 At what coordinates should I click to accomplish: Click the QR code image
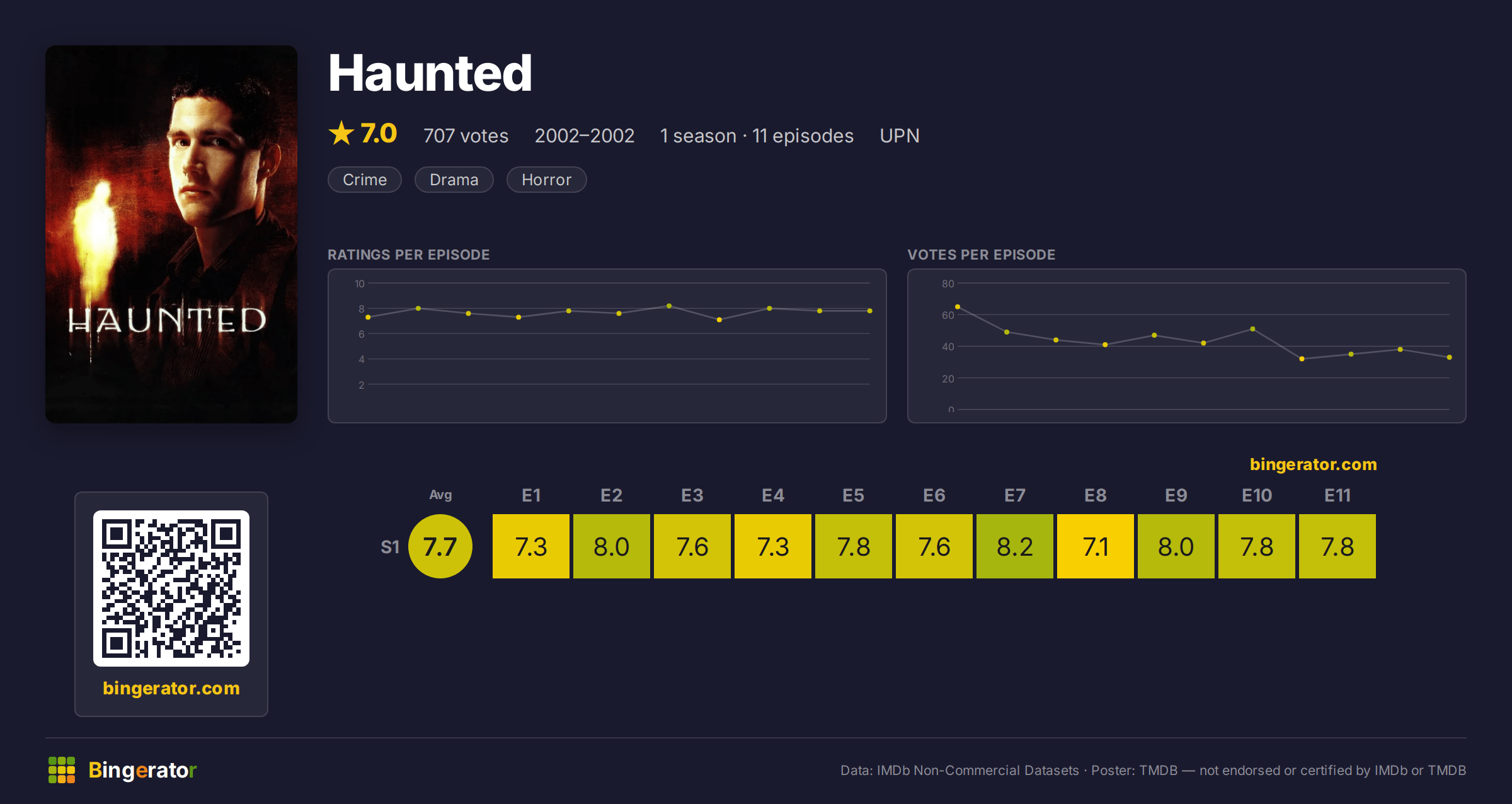tap(171, 589)
